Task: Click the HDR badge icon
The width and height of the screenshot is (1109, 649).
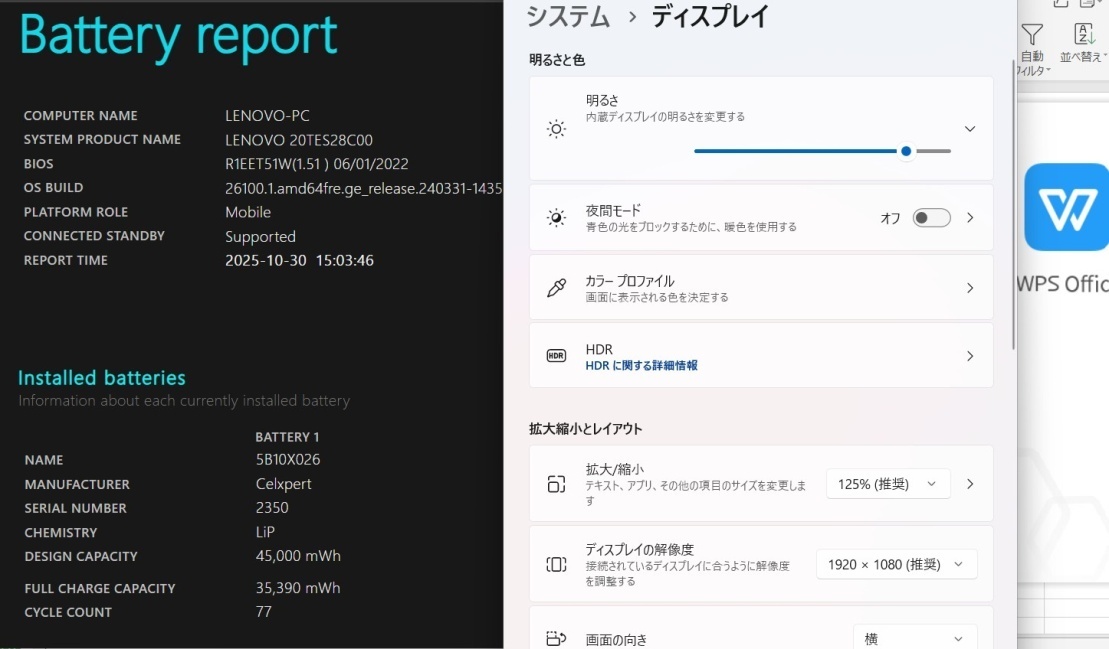Action: click(x=556, y=355)
